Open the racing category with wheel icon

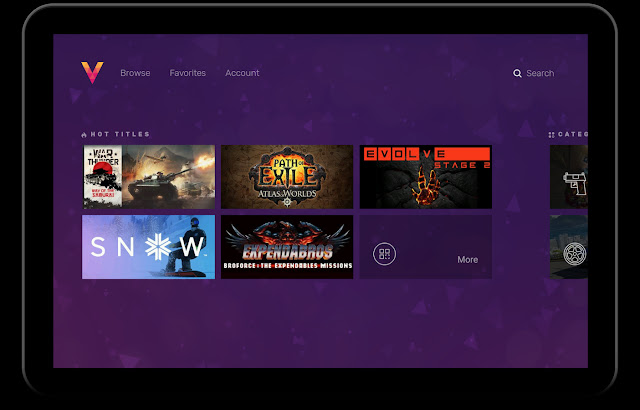(569, 247)
